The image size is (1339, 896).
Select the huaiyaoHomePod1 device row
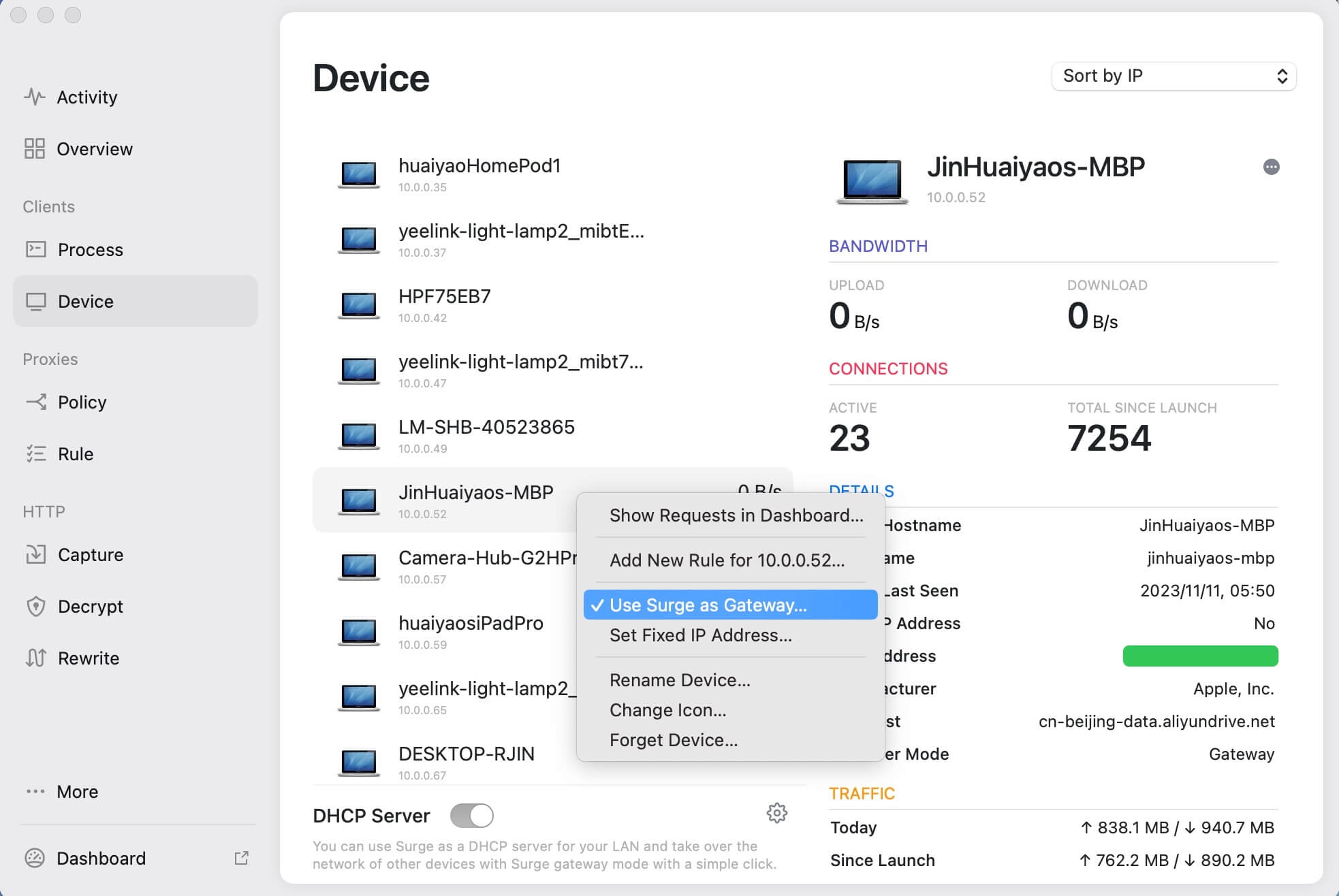(552, 174)
